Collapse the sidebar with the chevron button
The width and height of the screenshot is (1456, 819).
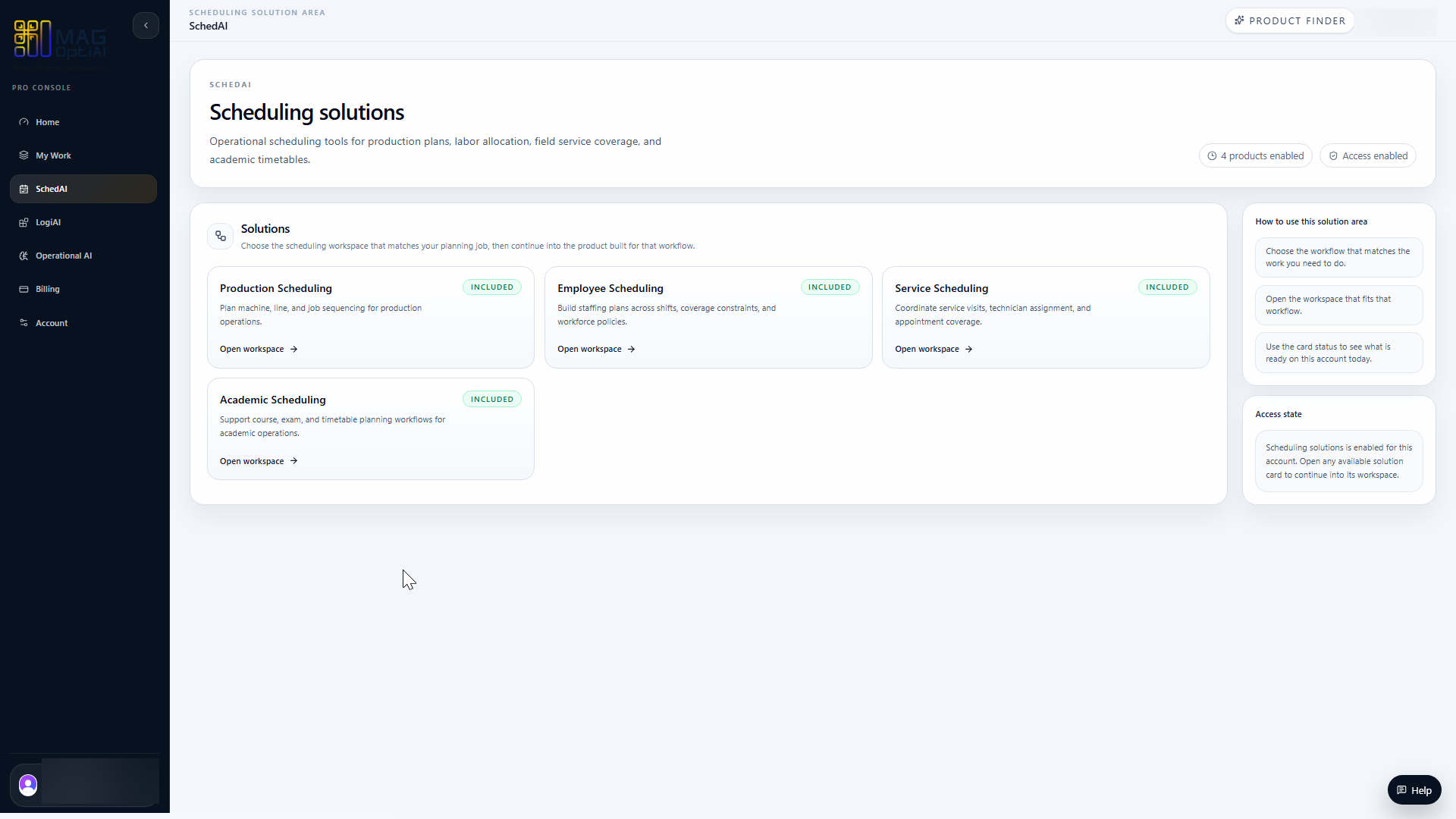pyautogui.click(x=146, y=25)
